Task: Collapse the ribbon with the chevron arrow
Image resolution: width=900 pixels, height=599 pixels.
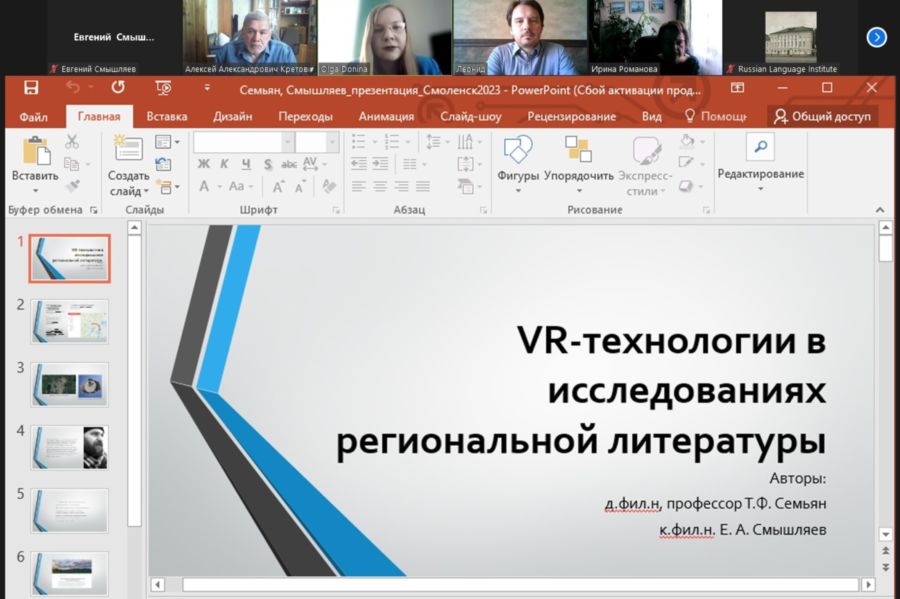Action: click(x=880, y=210)
